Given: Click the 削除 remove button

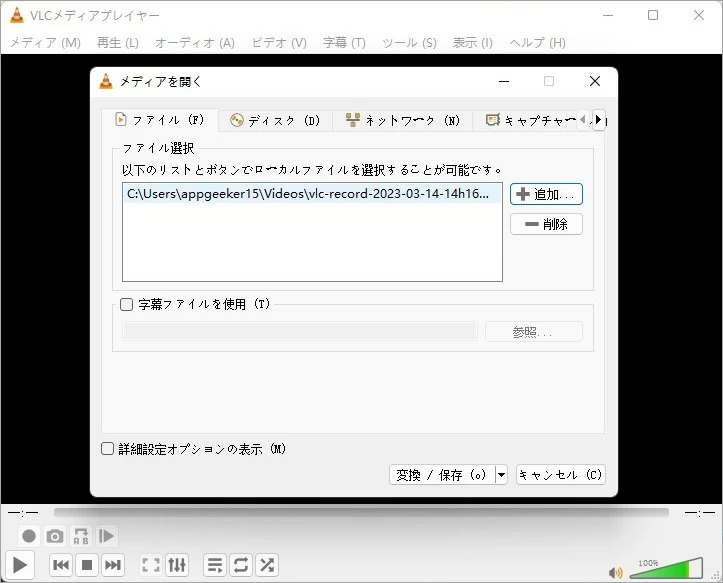Looking at the screenshot, I should [x=546, y=224].
